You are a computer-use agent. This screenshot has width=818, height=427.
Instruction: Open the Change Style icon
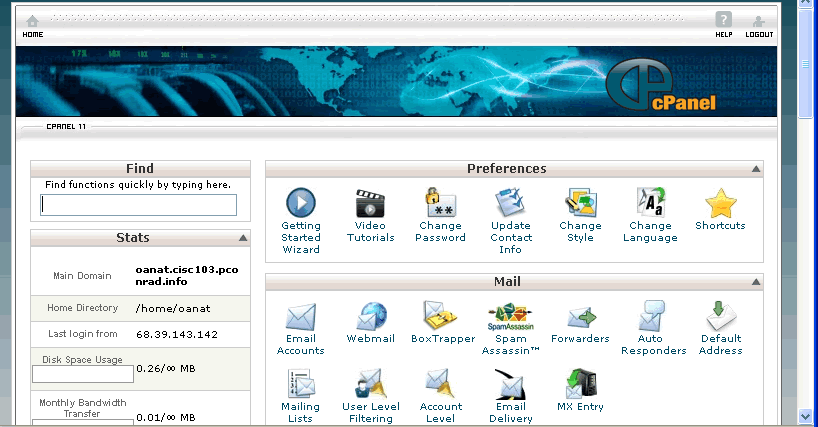580,202
